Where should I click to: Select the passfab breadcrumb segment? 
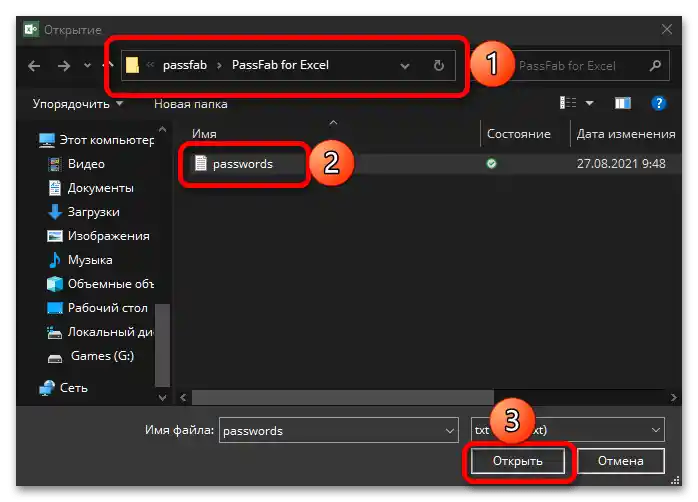pyautogui.click(x=185, y=65)
